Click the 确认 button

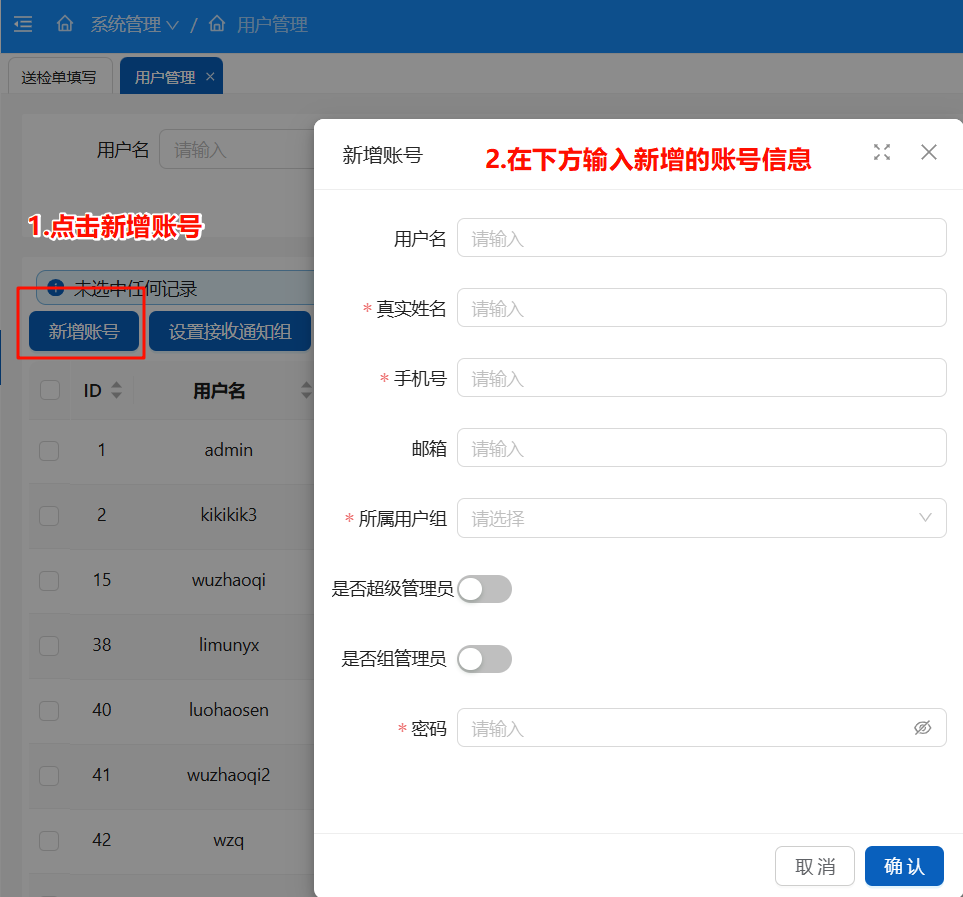[x=903, y=866]
